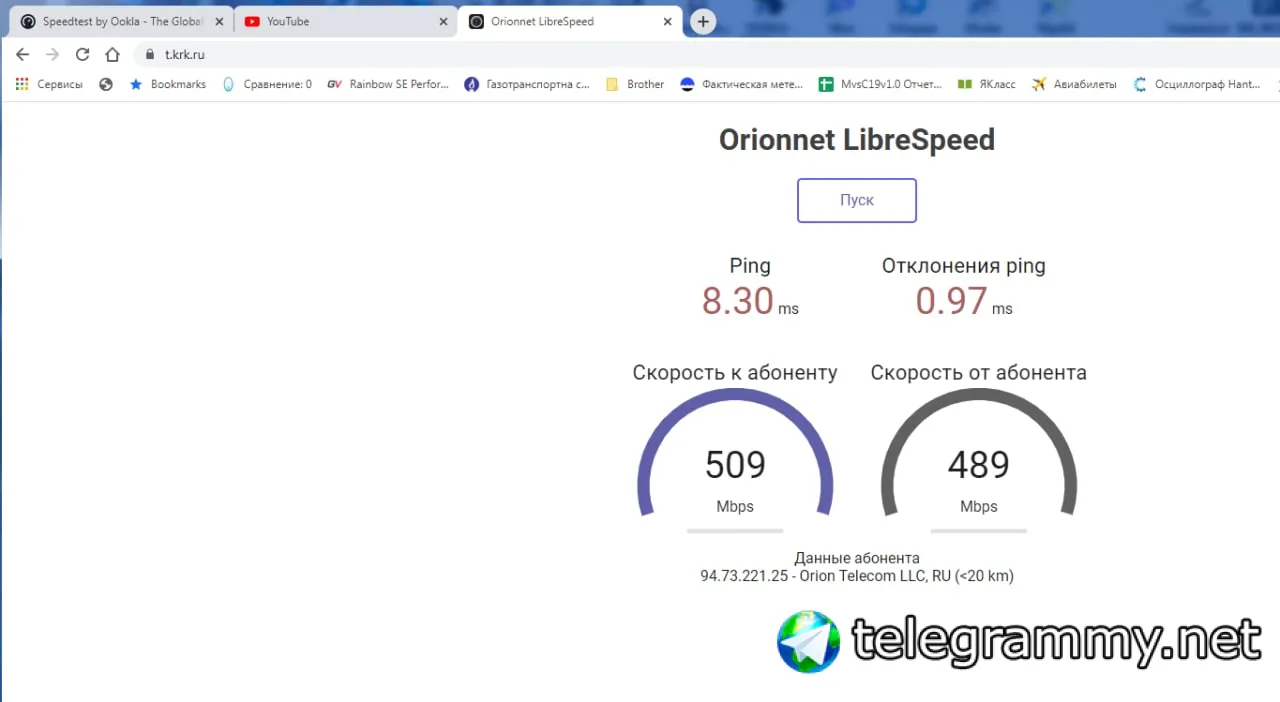Screen dimensions: 1280x702
Task: Open the ЯКласс bookmark
Action: 986,84
